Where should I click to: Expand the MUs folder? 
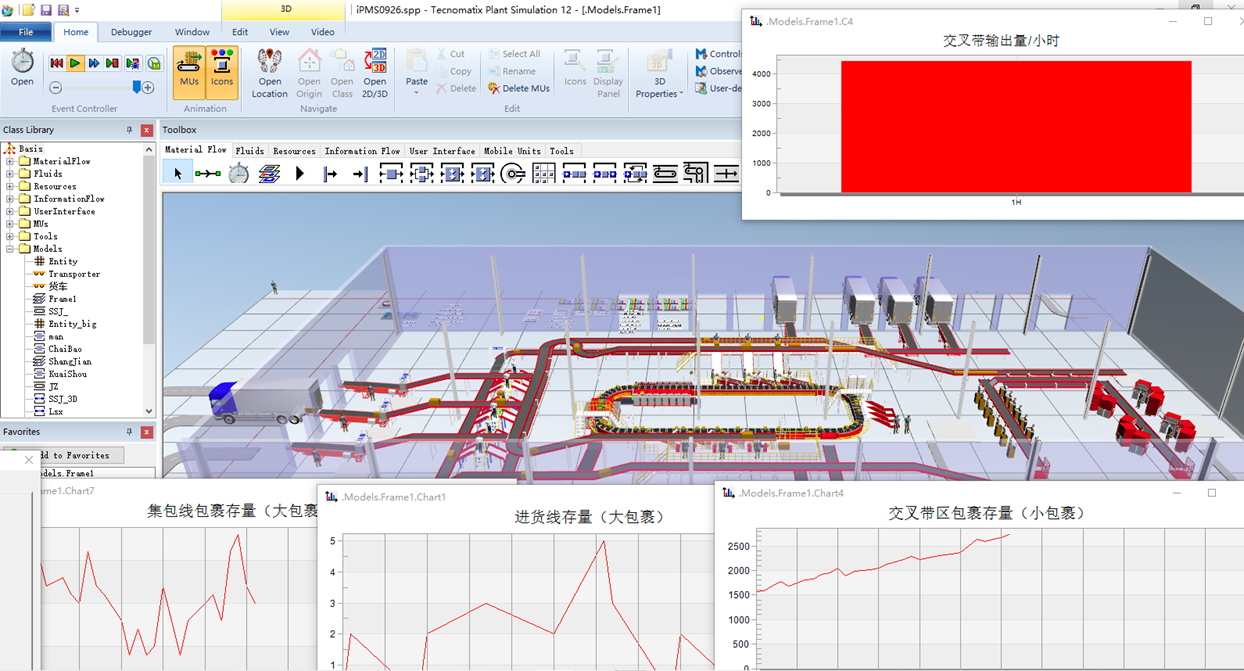pos(10,224)
